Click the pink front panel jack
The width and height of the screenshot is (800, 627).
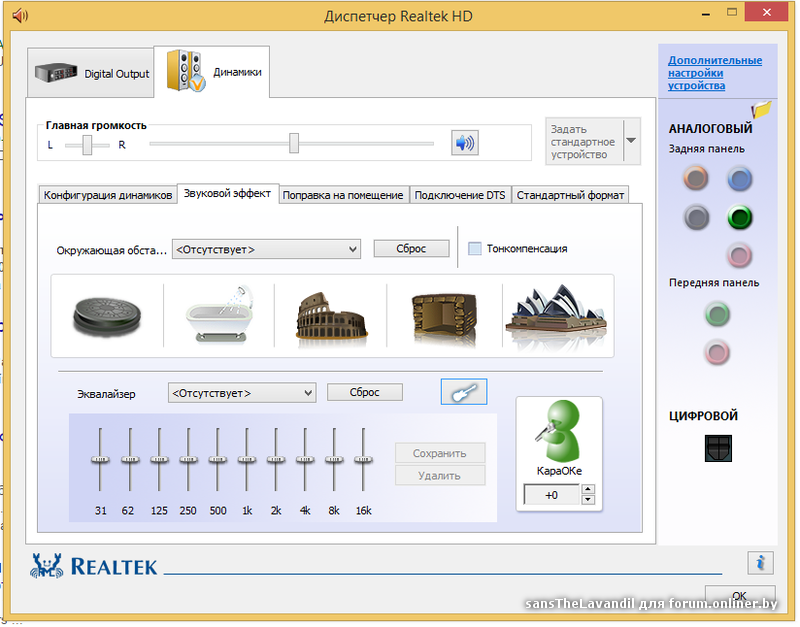click(x=719, y=354)
